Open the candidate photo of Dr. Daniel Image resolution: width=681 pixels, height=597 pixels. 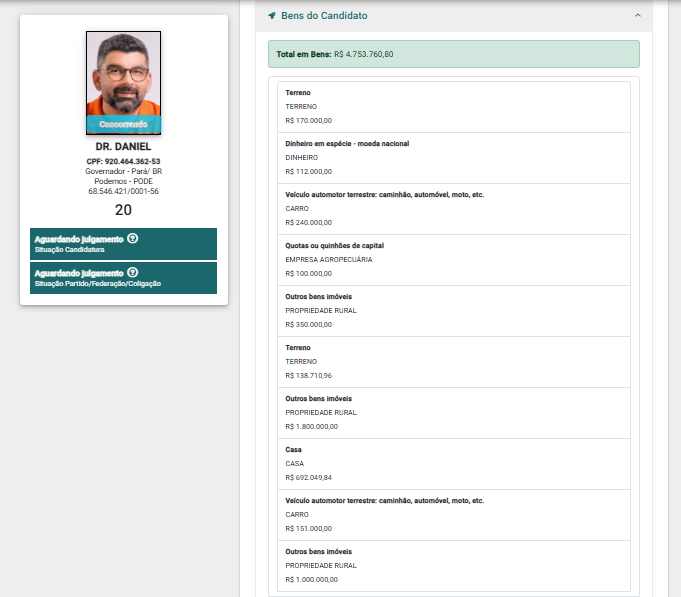pyautogui.click(x=123, y=82)
